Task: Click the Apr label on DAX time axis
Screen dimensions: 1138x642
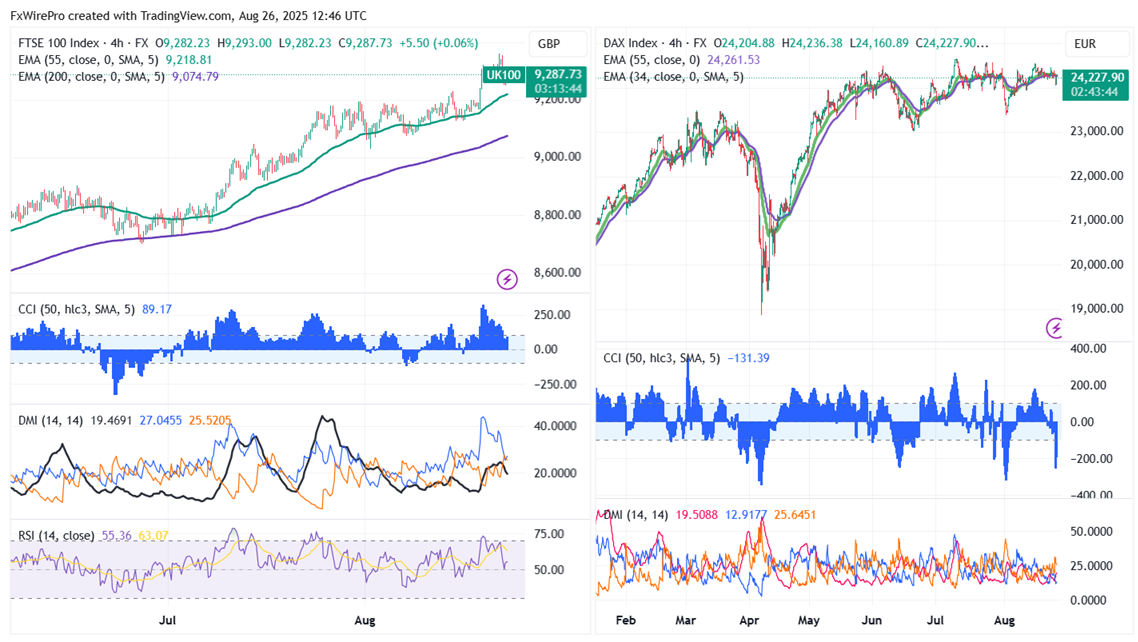Action: click(750, 620)
